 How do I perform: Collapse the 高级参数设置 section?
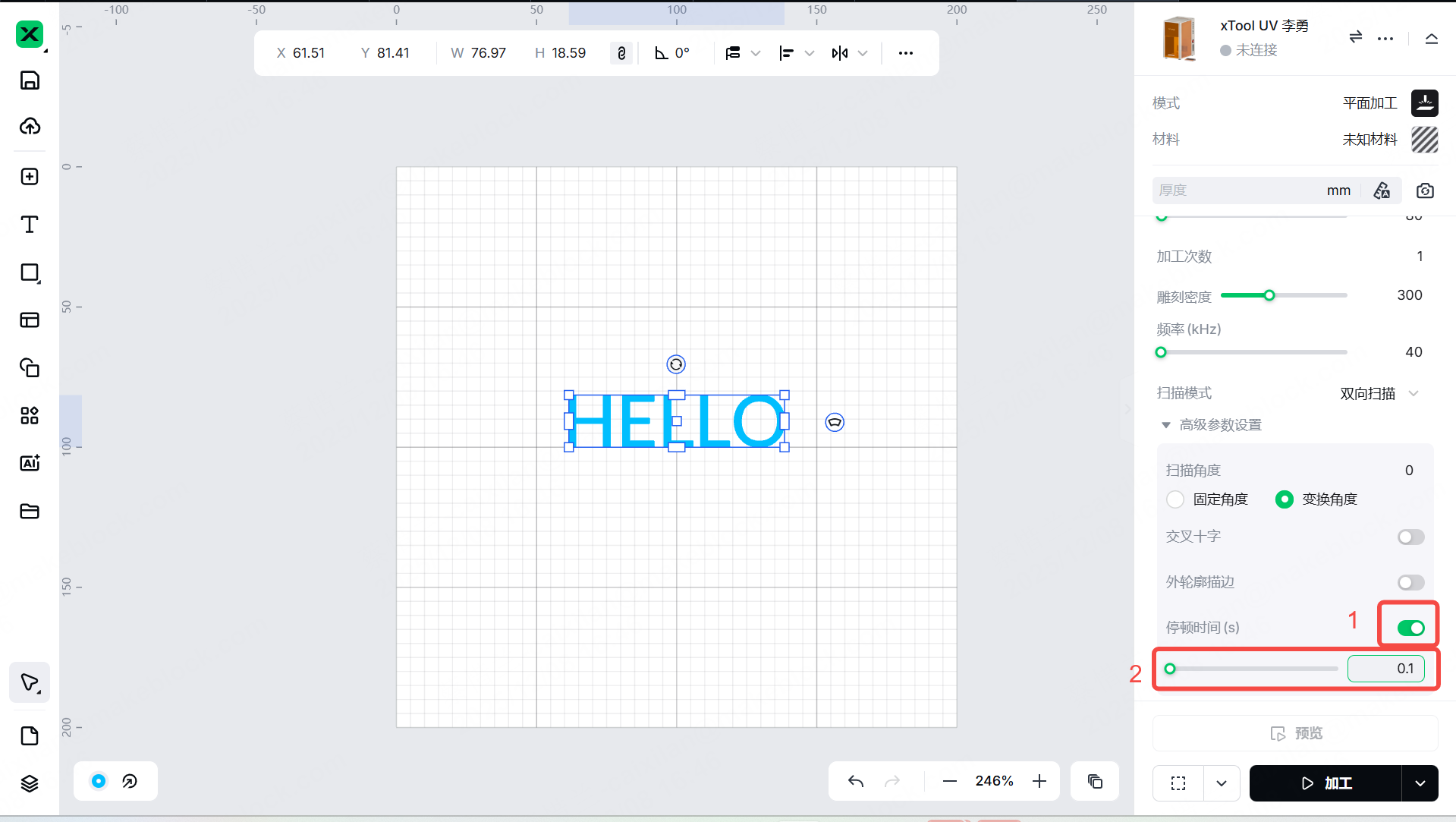coord(1166,425)
